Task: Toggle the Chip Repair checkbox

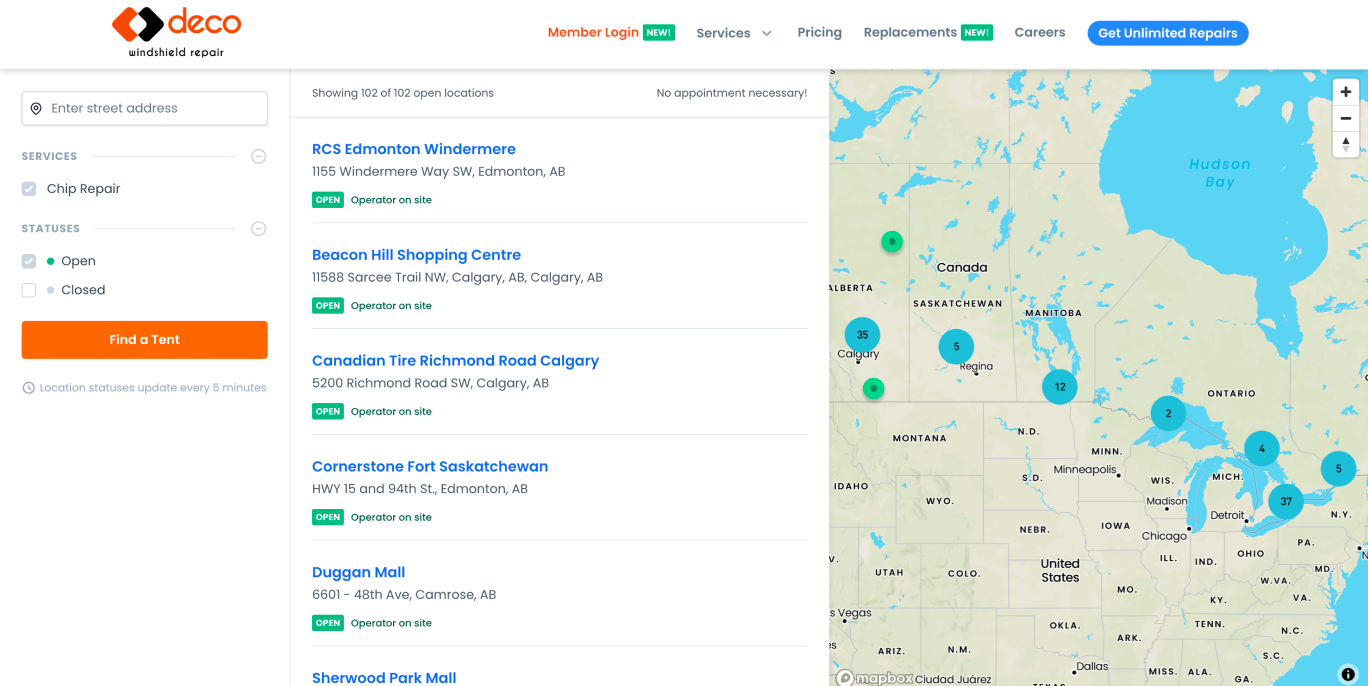Action: [x=29, y=188]
